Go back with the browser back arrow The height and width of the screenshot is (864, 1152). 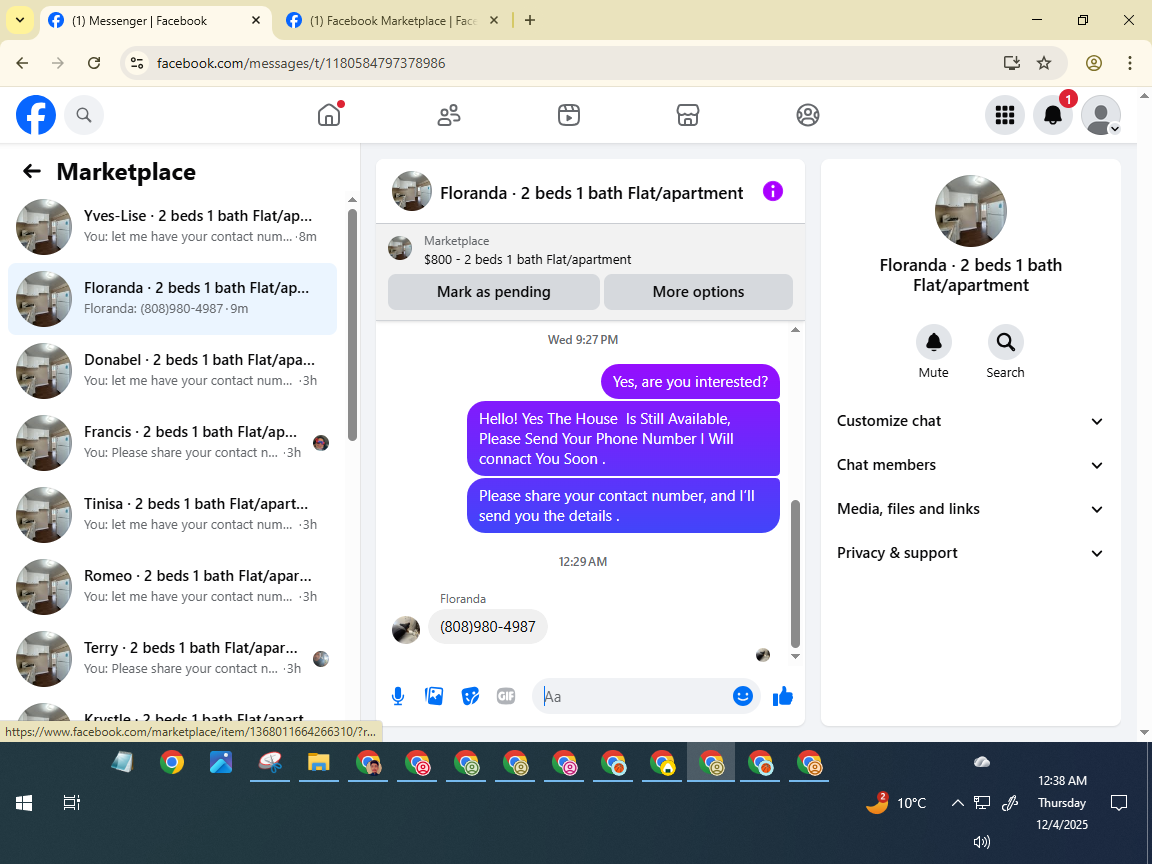pyautogui.click(x=22, y=63)
